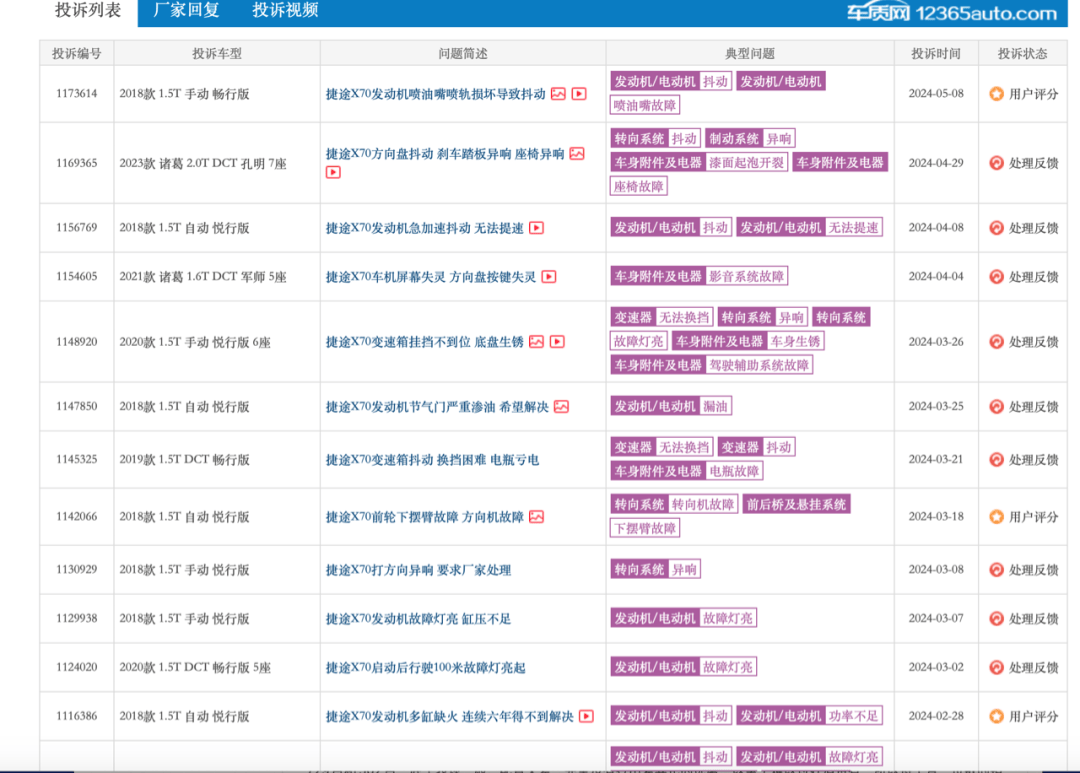Open complaint 捷途X70变速箱抖动 换挡困难 电瓶亏电
This screenshot has height=773, width=1080.
[433, 460]
